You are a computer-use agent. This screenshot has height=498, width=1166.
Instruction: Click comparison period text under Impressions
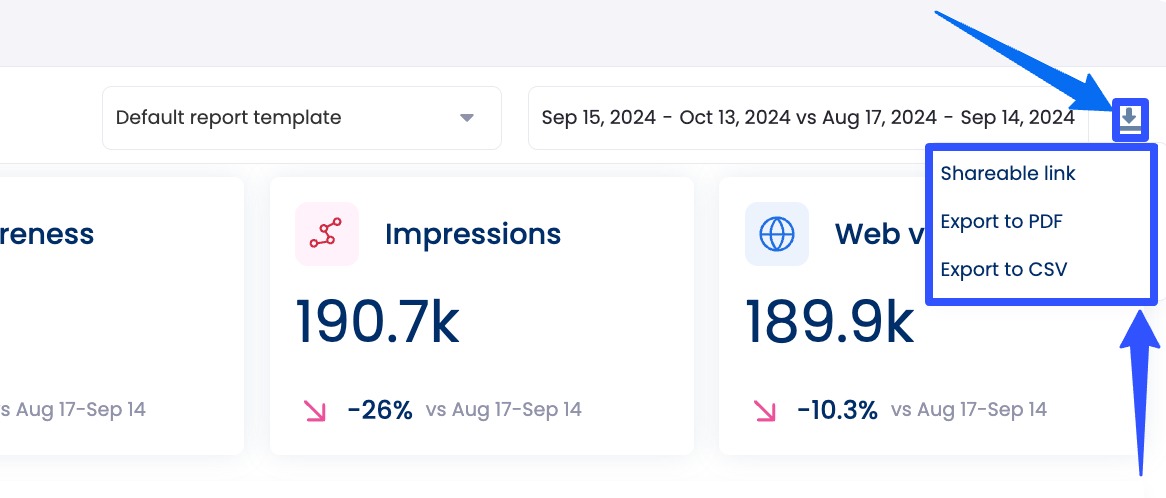click(504, 409)
